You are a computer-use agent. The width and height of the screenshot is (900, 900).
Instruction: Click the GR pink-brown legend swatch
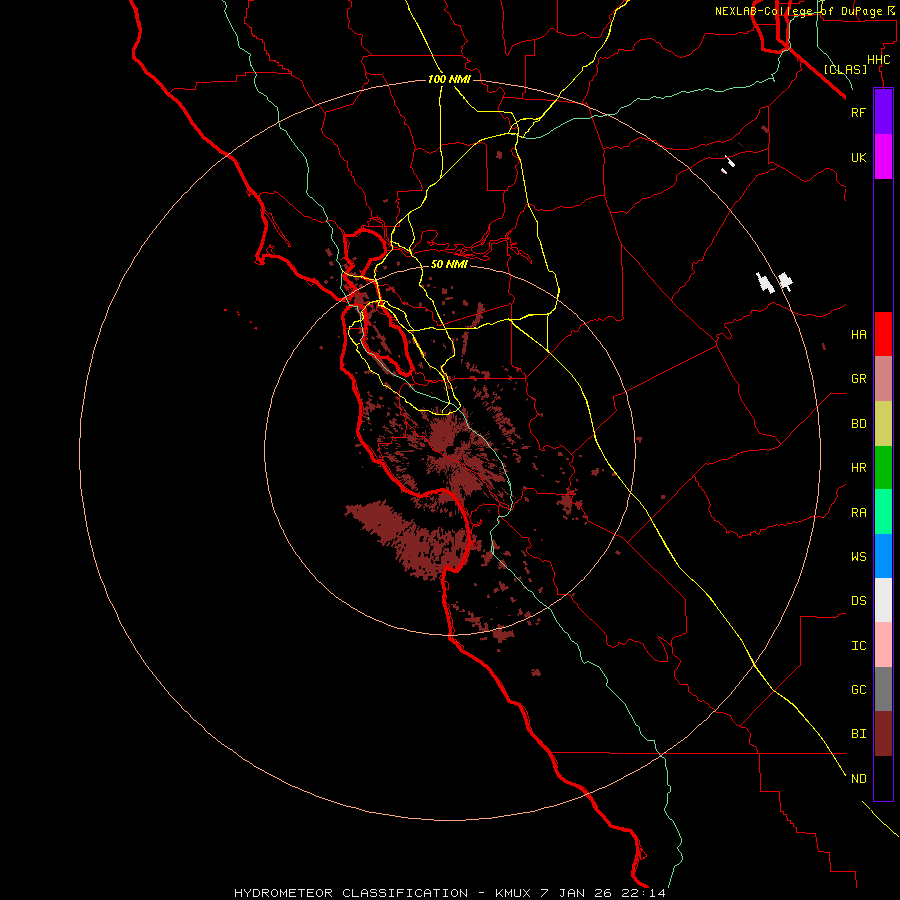pyautogui.click(x=883, y=379)
